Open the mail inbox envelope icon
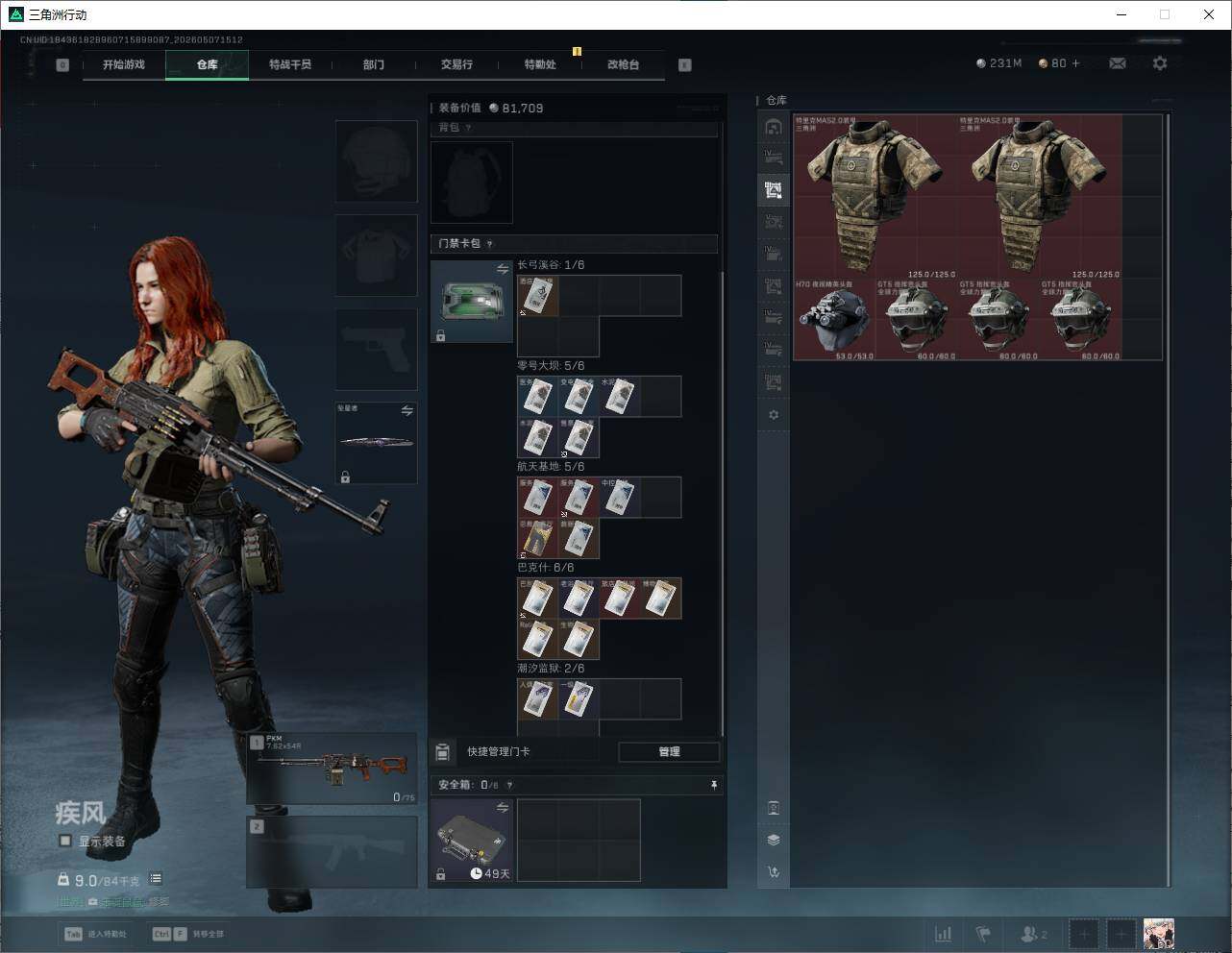Image resolution: width=1232 pixels, height=953 pixels. 1118,63
